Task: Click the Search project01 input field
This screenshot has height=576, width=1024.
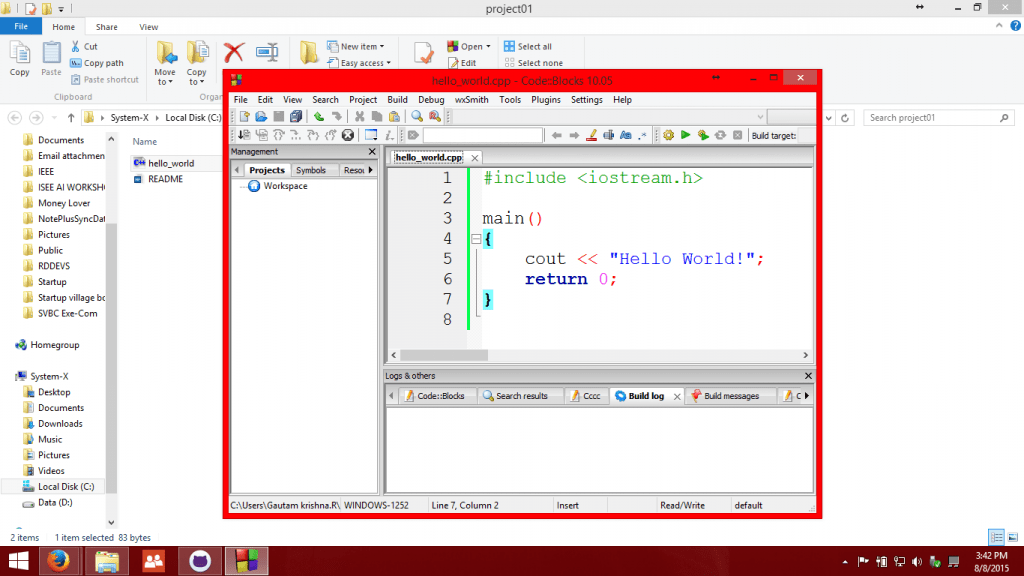Action: click(x=938, y=118)
